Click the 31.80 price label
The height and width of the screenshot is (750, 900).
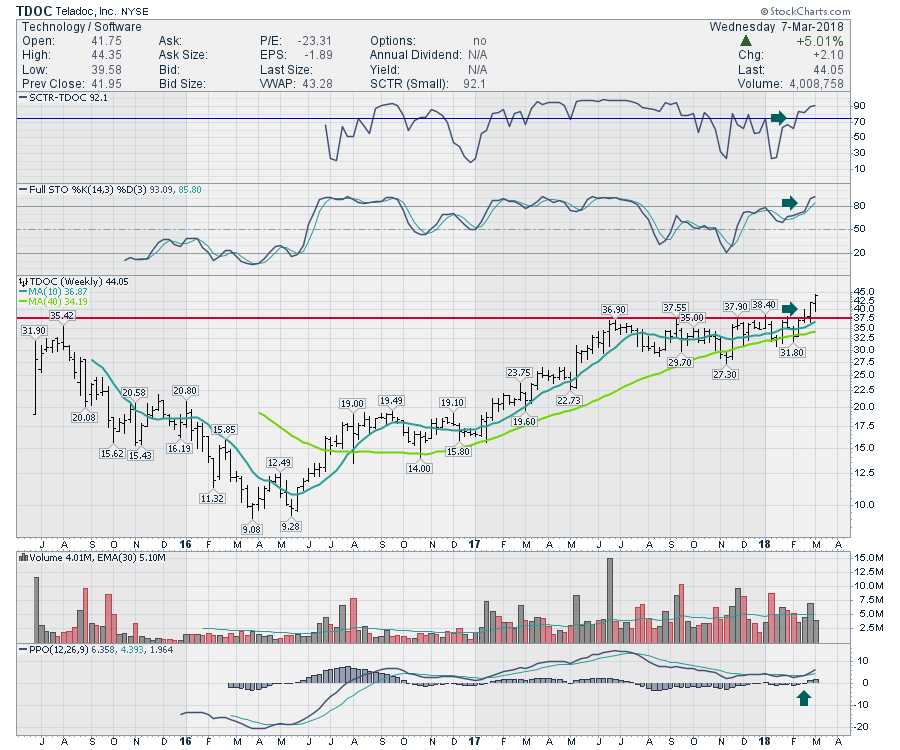click(x=792, y=352)
